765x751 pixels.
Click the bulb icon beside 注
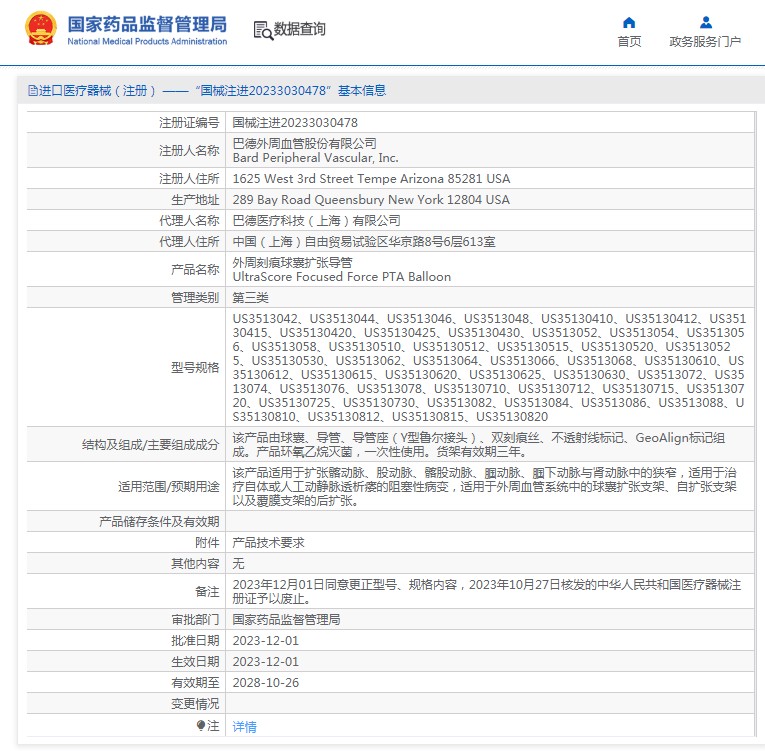[x=201, y=726]
